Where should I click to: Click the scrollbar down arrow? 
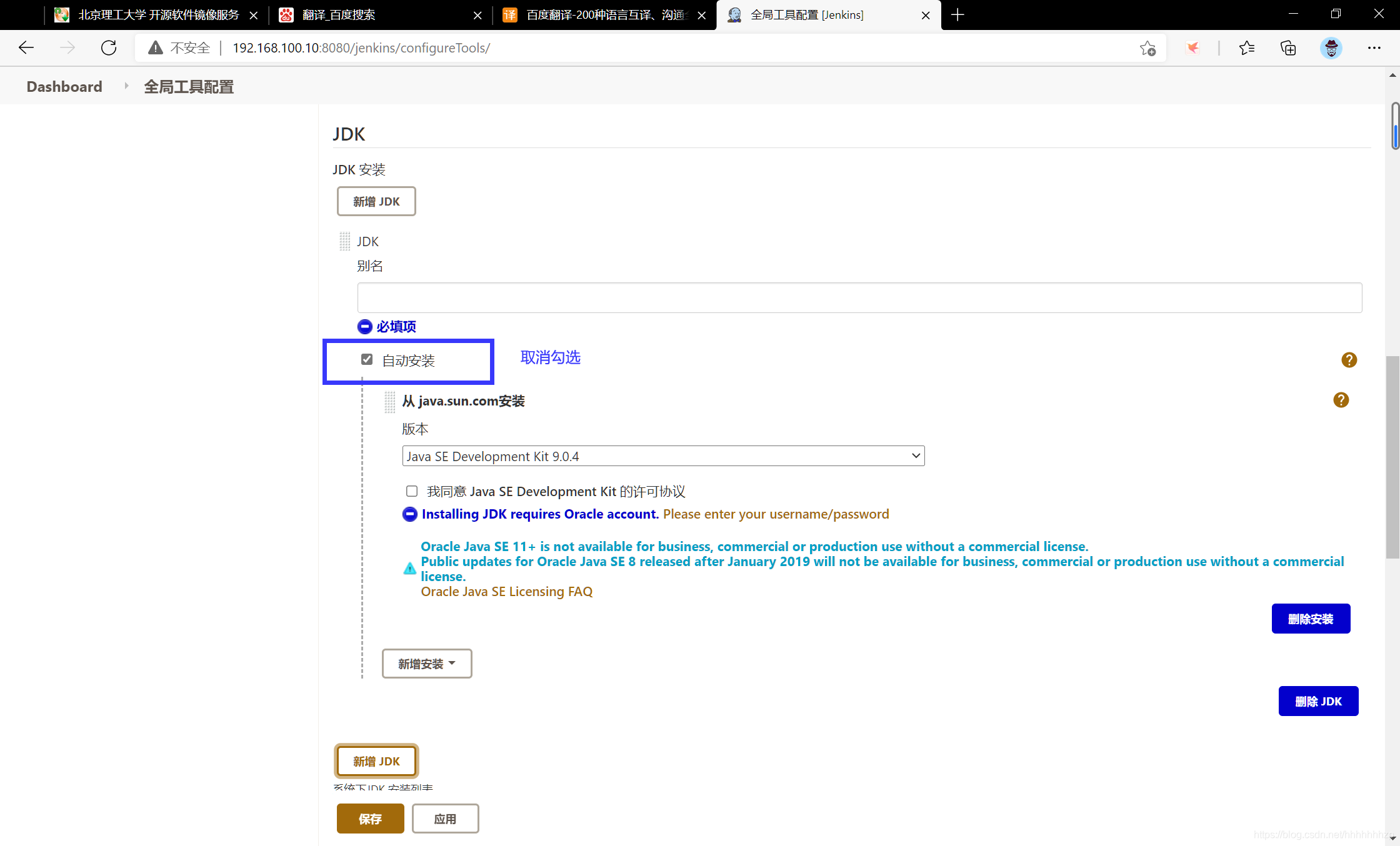pos(1392,839)
